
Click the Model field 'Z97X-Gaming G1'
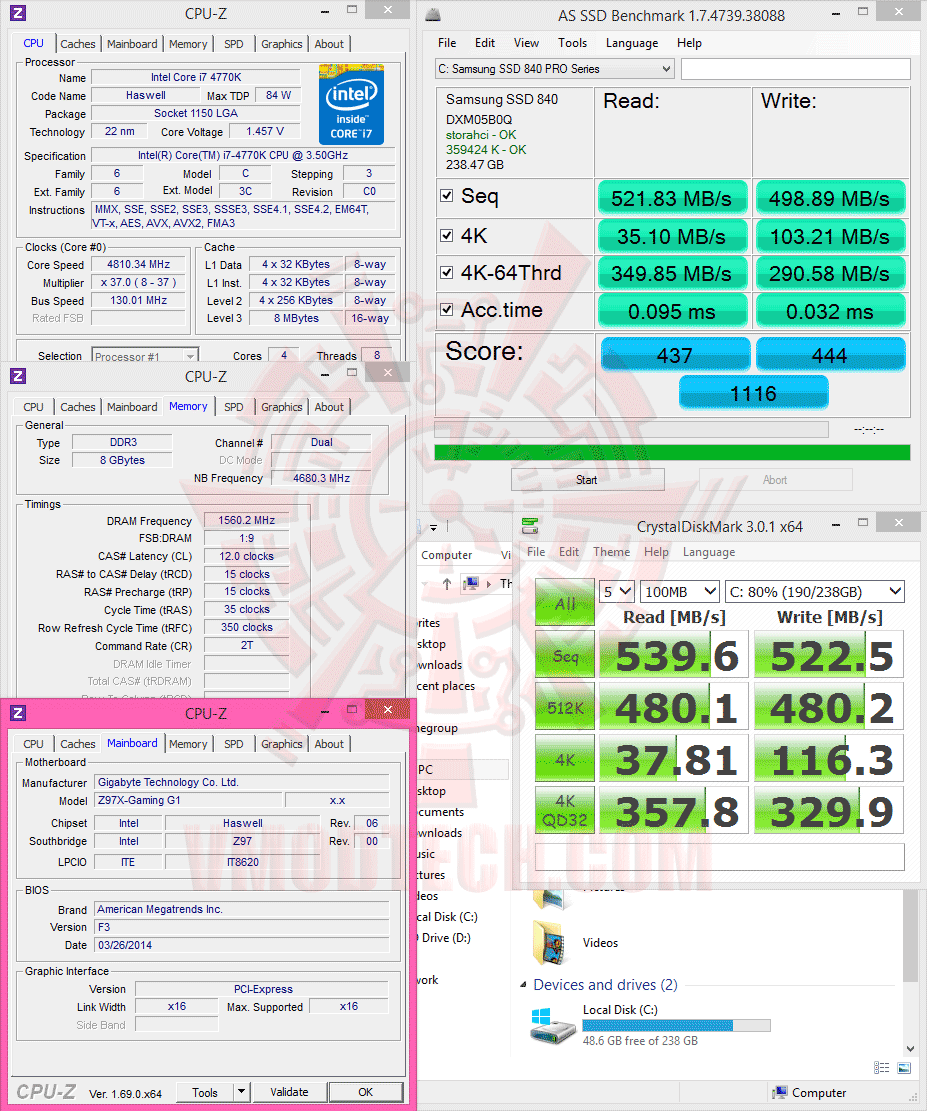tap(187, 800)
